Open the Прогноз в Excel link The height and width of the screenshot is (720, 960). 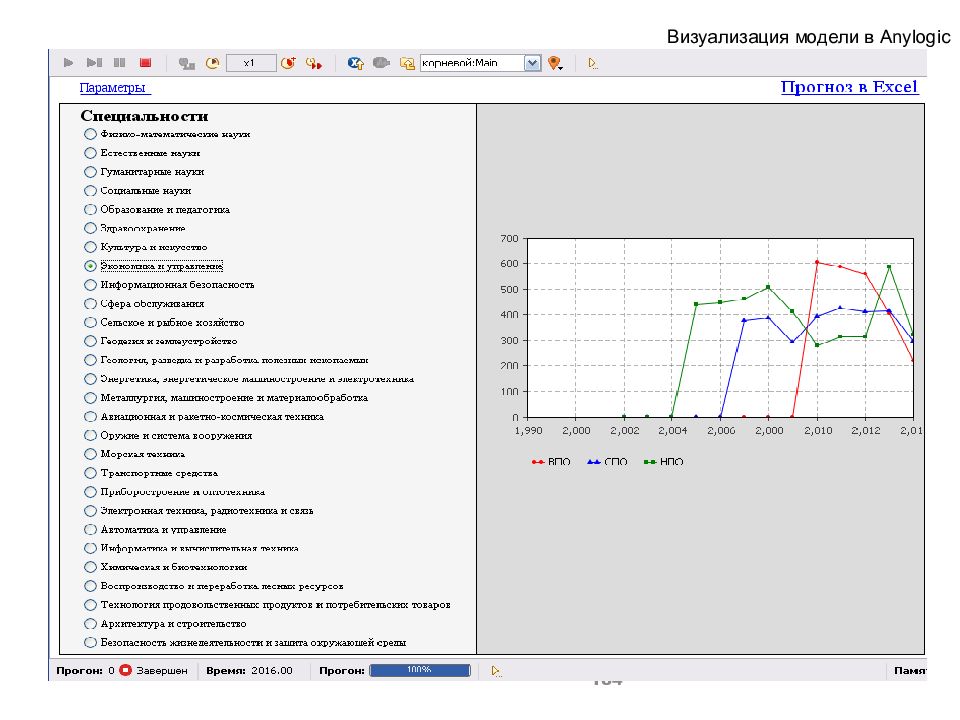point(849,87)
